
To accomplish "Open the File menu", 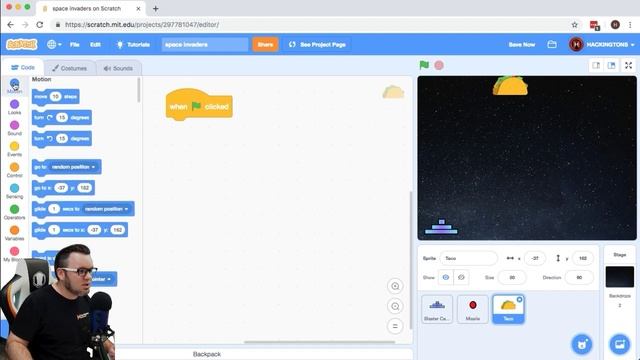I will [x=75, y=44].
